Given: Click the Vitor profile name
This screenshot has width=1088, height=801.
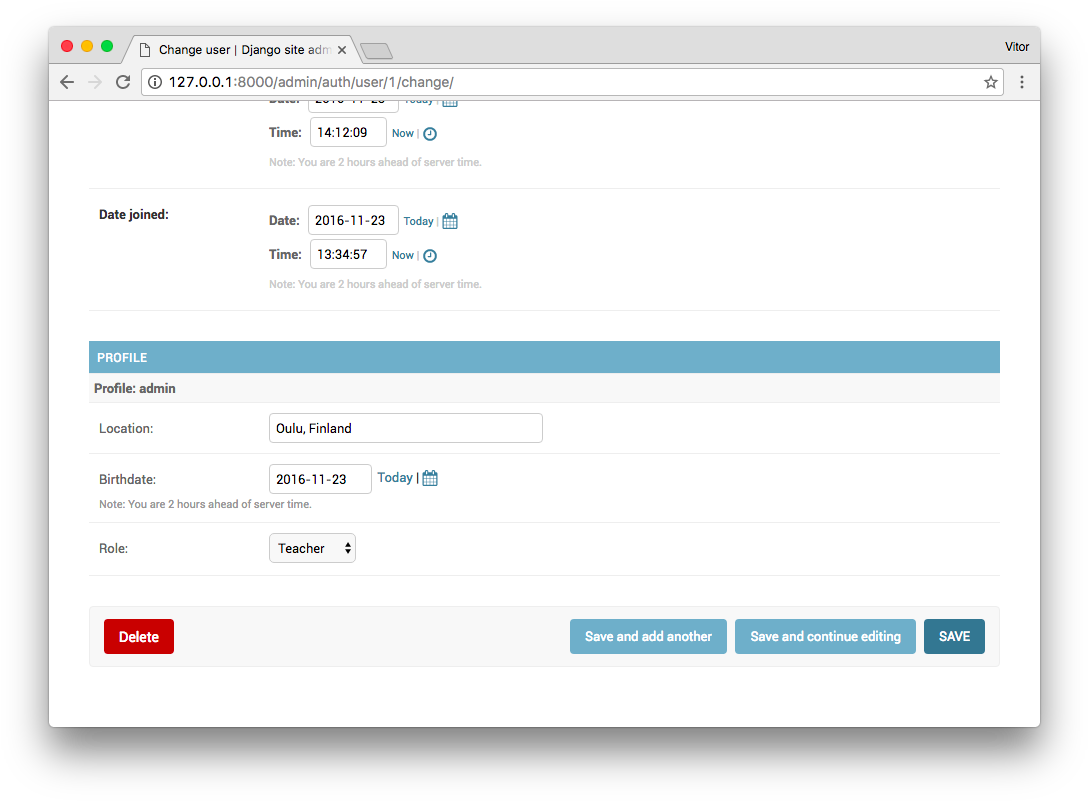Looking at the screenshot, I should pos(1017,46).
